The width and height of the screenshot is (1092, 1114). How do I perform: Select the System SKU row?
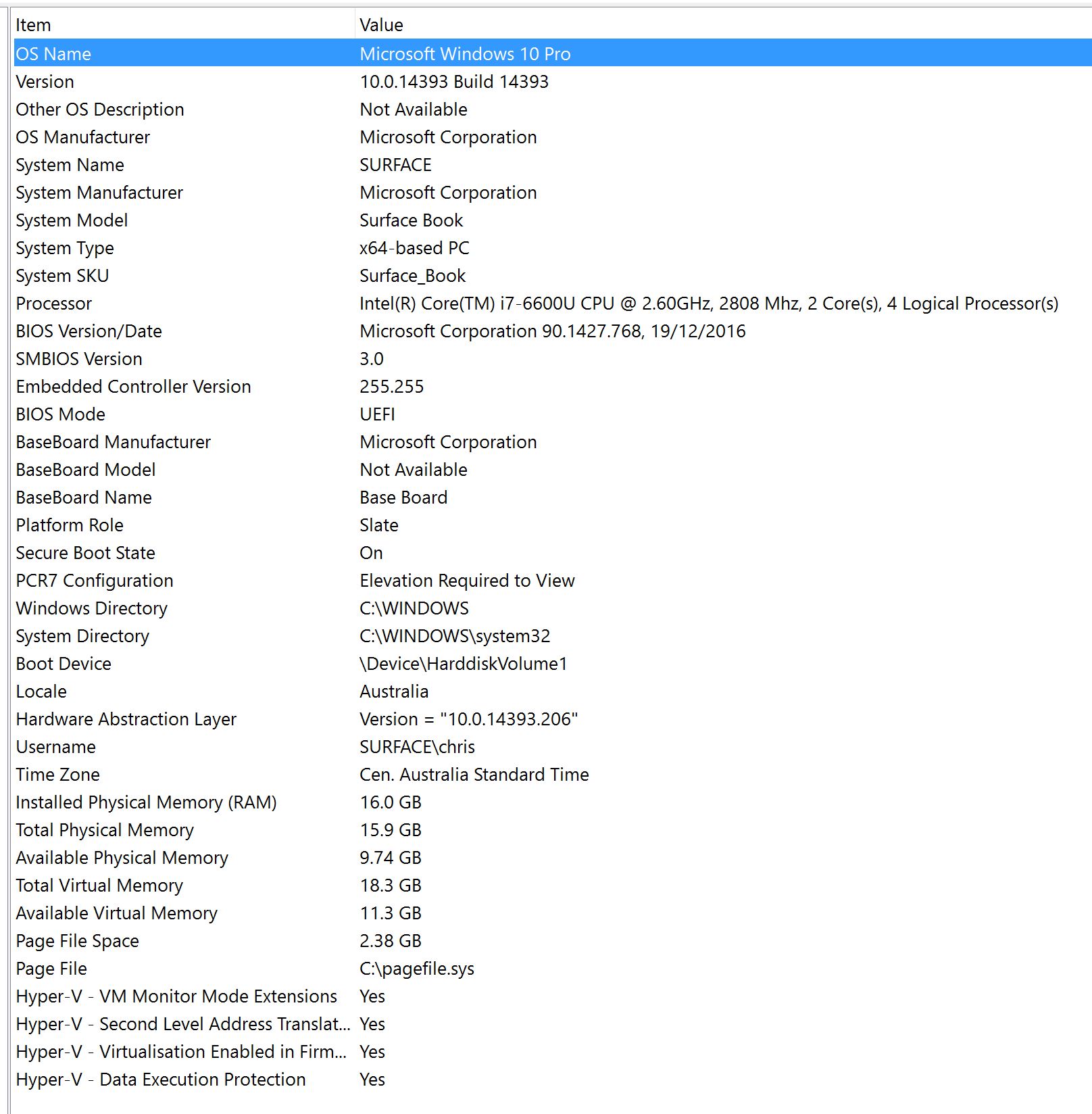point(553,276)
